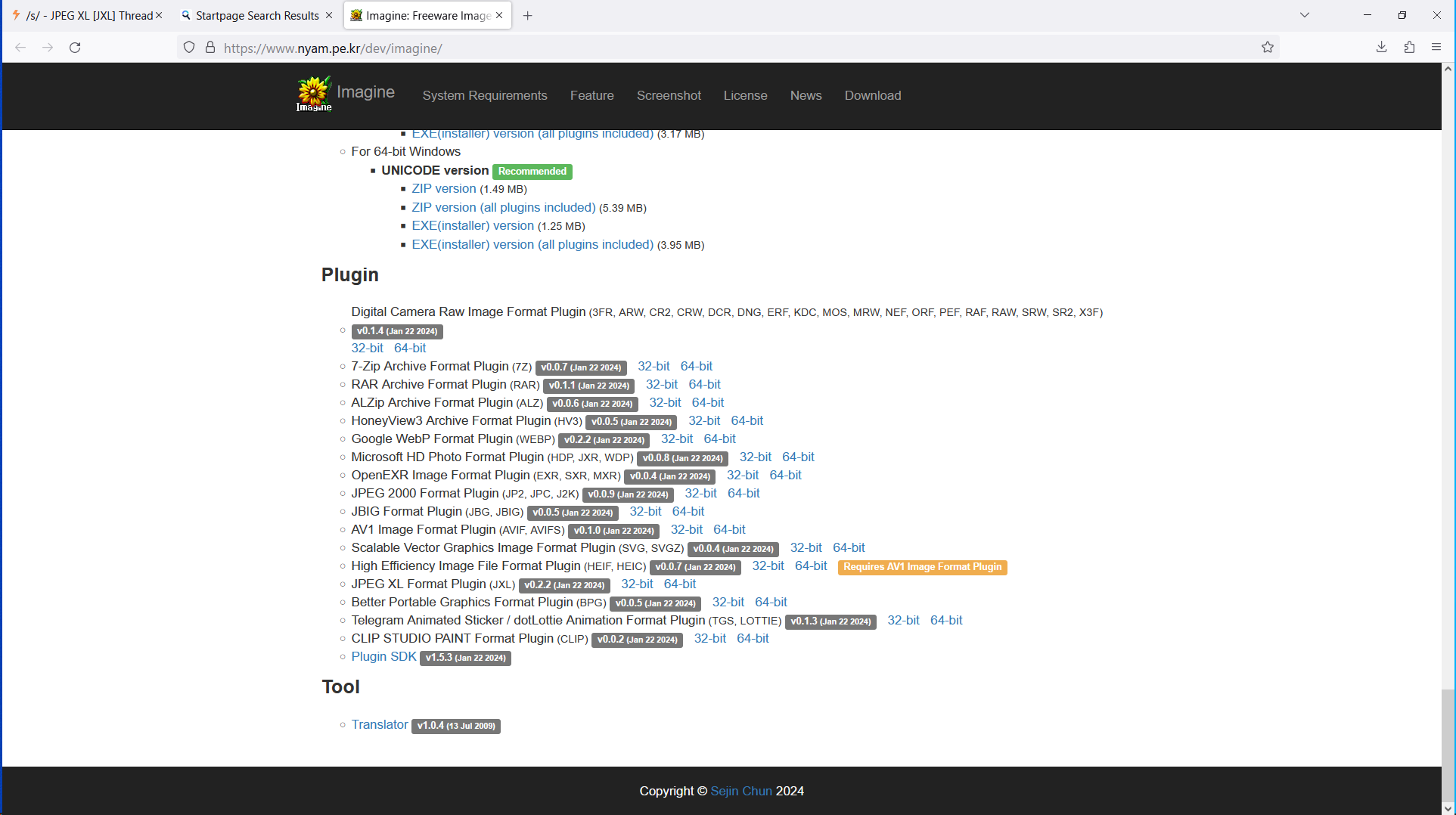Click the tracking protection shield icon
This screenshot has width=1456, height=815.
coord(189,48)
